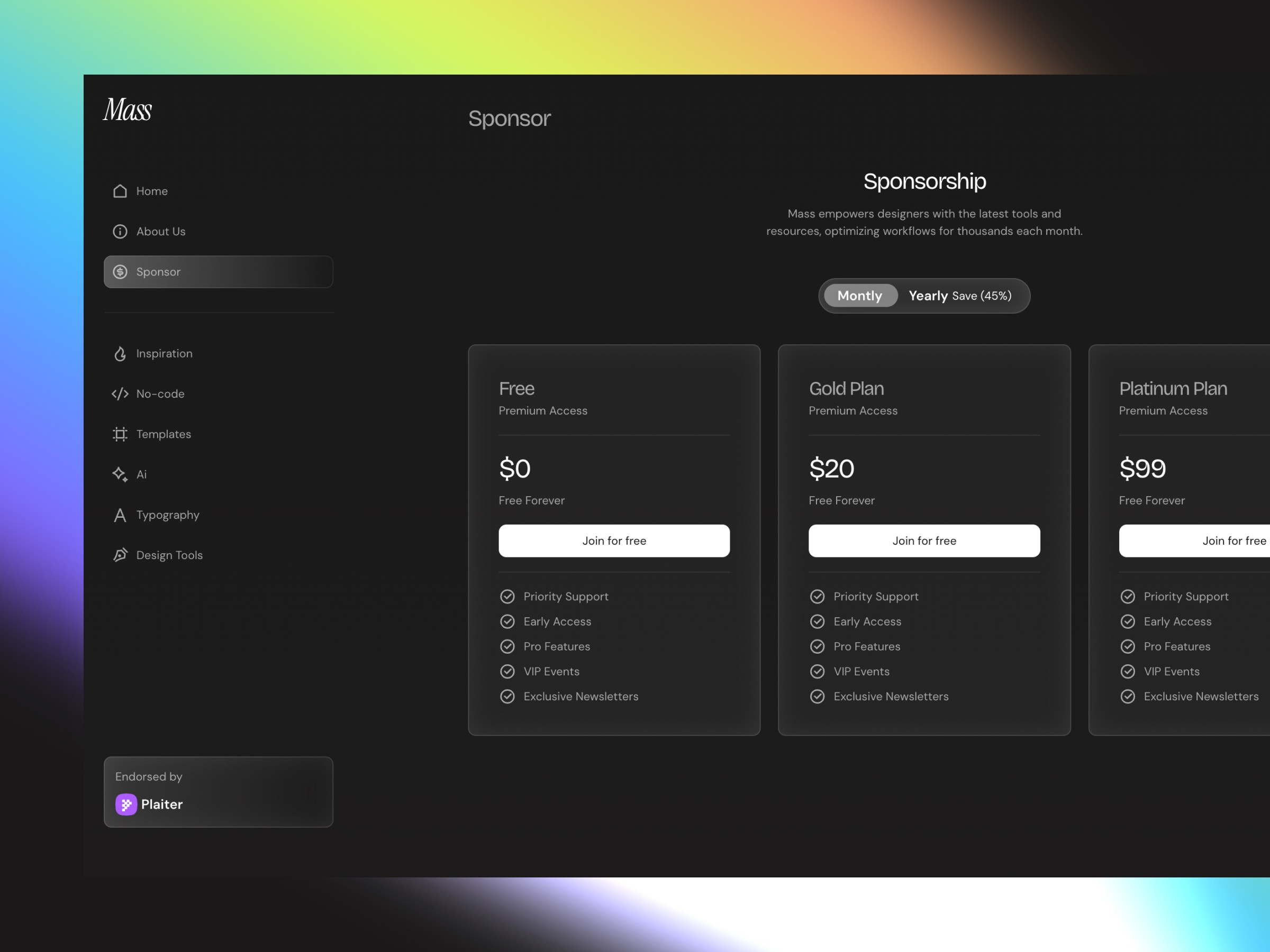Click Join for free under Free plan
This screenshot has width=1270, height=952.
pos(614,541)
